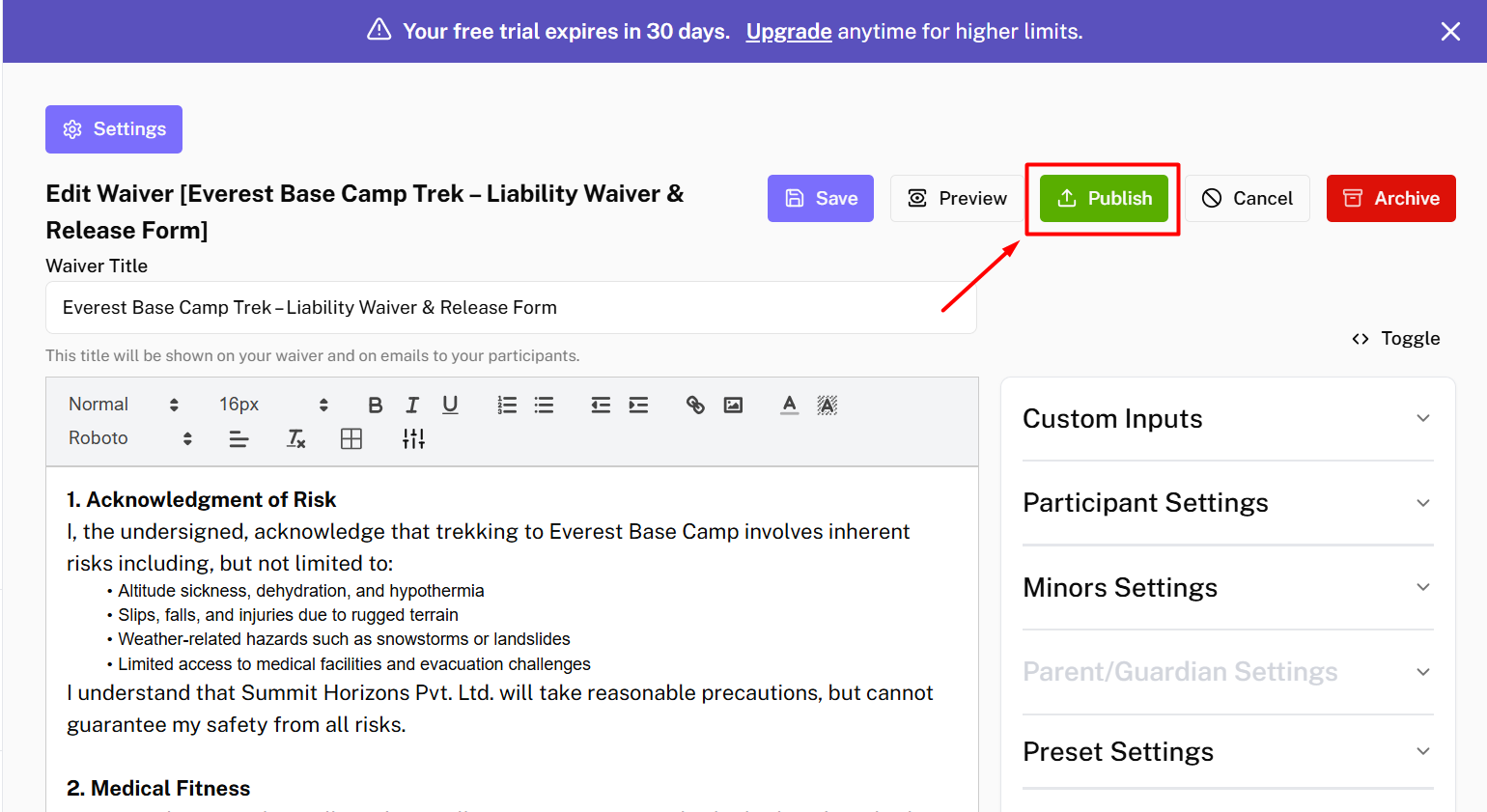This screenshot has width=1487, height=812.
Task: Insert an image into the waiver
Action: tap(733, 405)
